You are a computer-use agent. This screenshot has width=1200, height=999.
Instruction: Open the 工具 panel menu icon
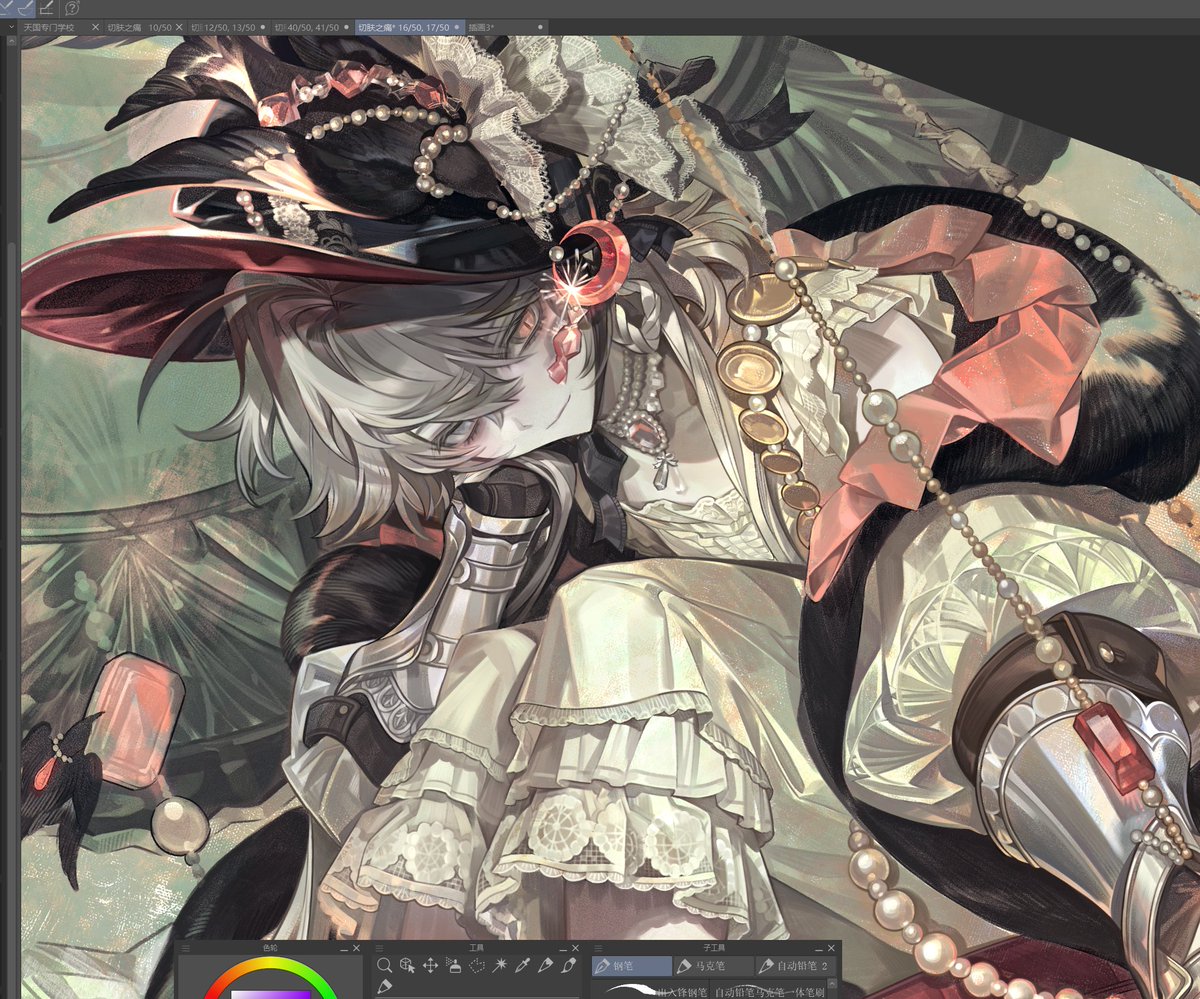click(x=381, y=947)
